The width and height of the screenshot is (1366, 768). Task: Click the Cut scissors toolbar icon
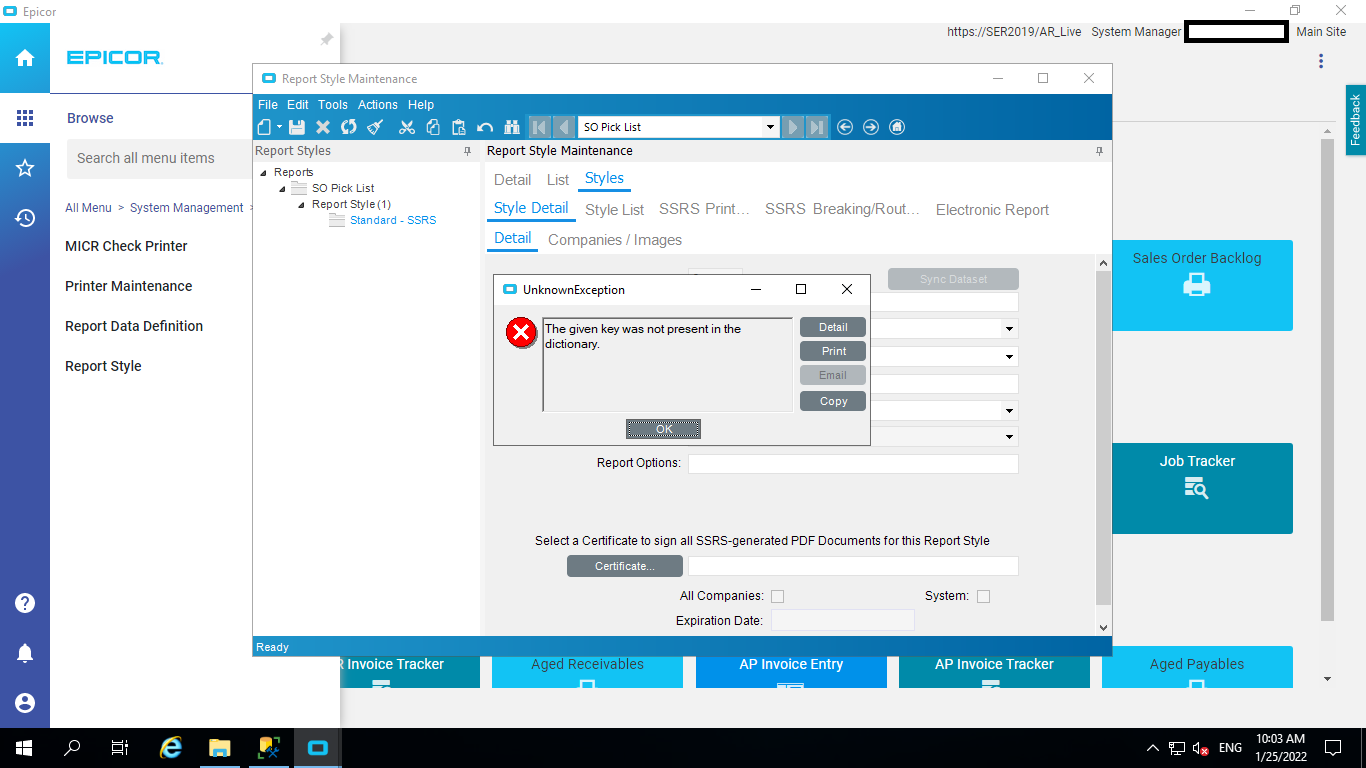coord(406,127)
